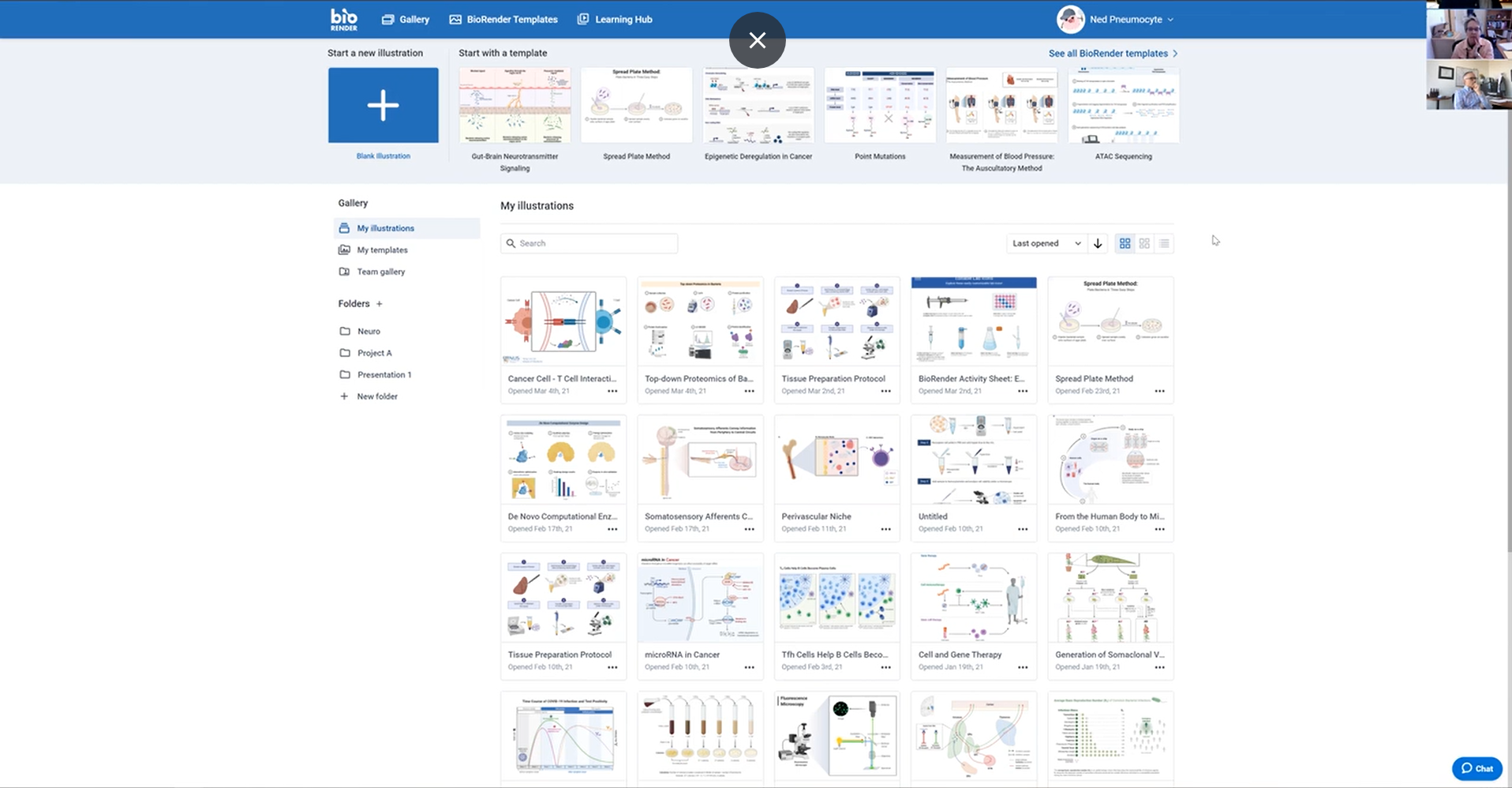
Task: Start a New folder
Action: tap(376, 396)
